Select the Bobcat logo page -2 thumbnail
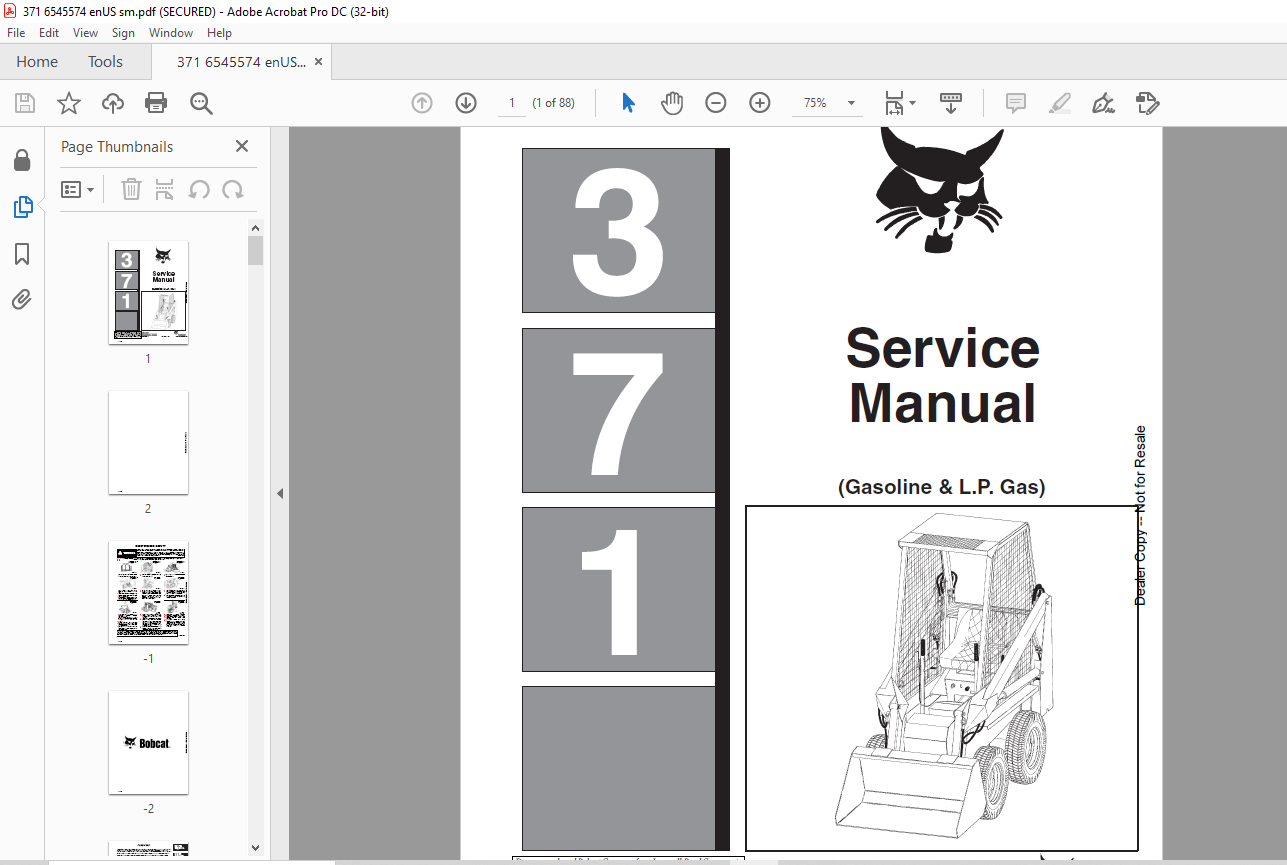Screen dimensions: 1287x865 point(148,742)
